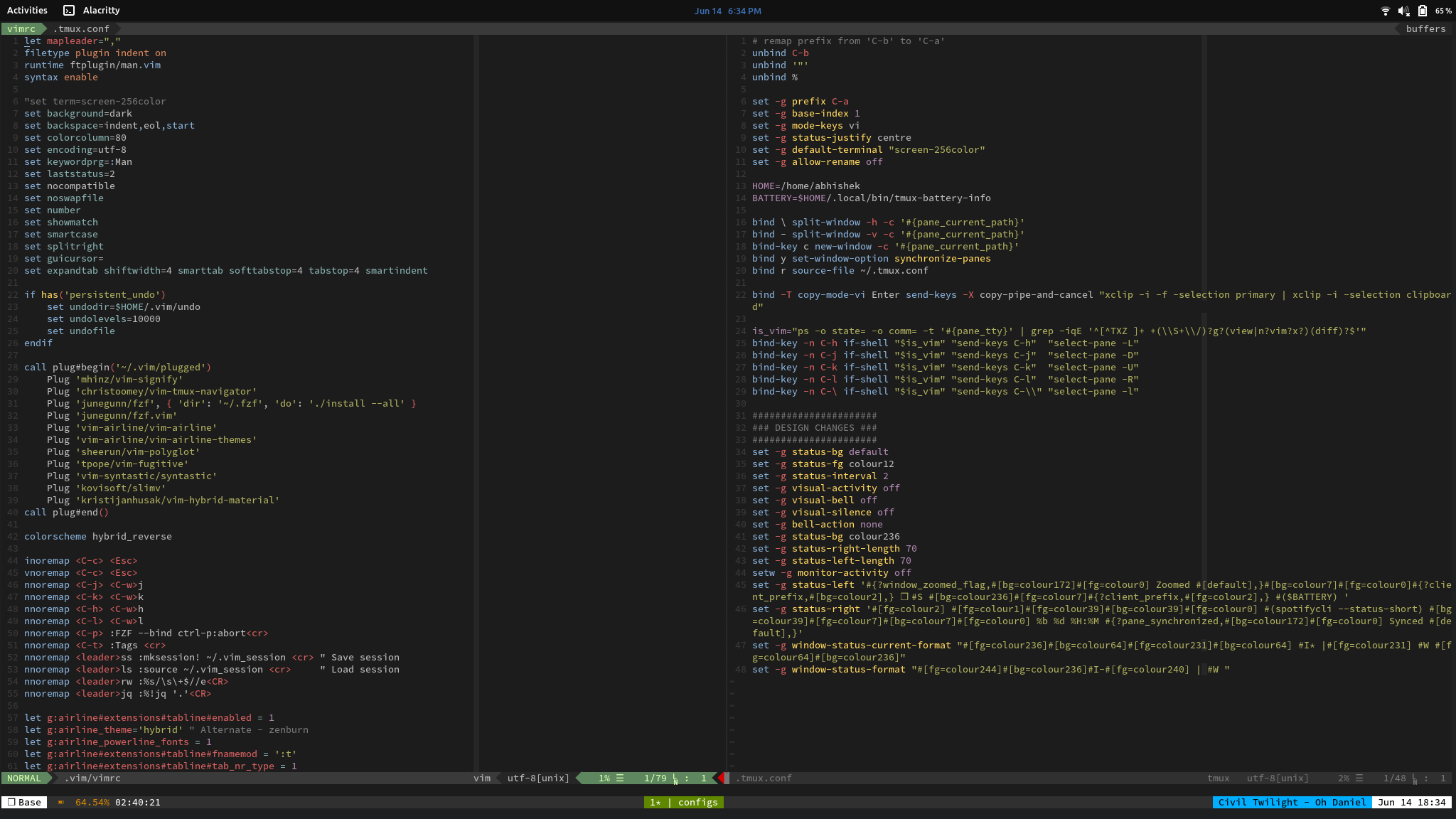Open the calendar by clicking the top-bar clock

point(727,11)
